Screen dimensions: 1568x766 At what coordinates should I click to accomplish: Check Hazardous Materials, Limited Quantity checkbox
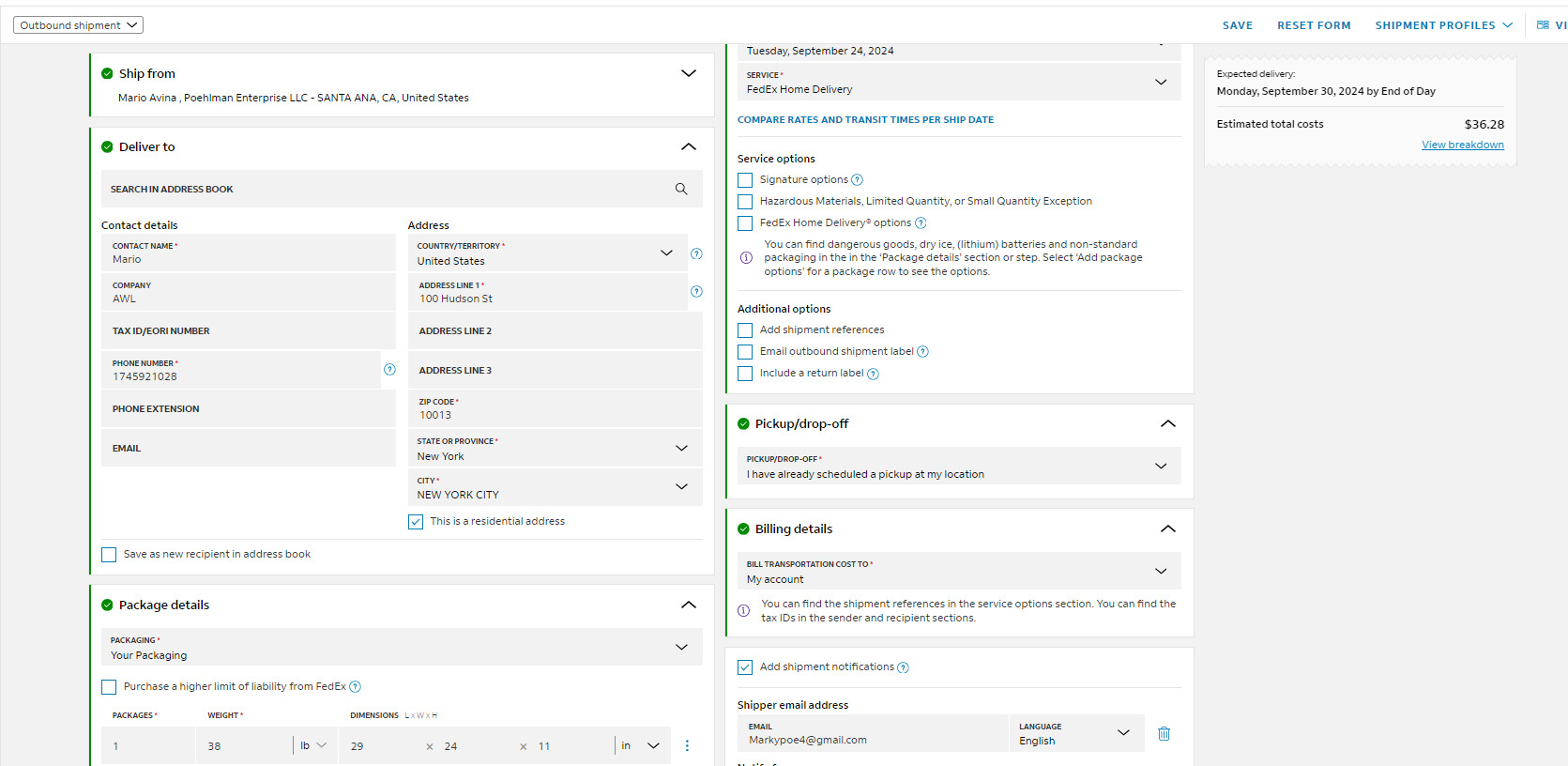click(x=745, y=202)
